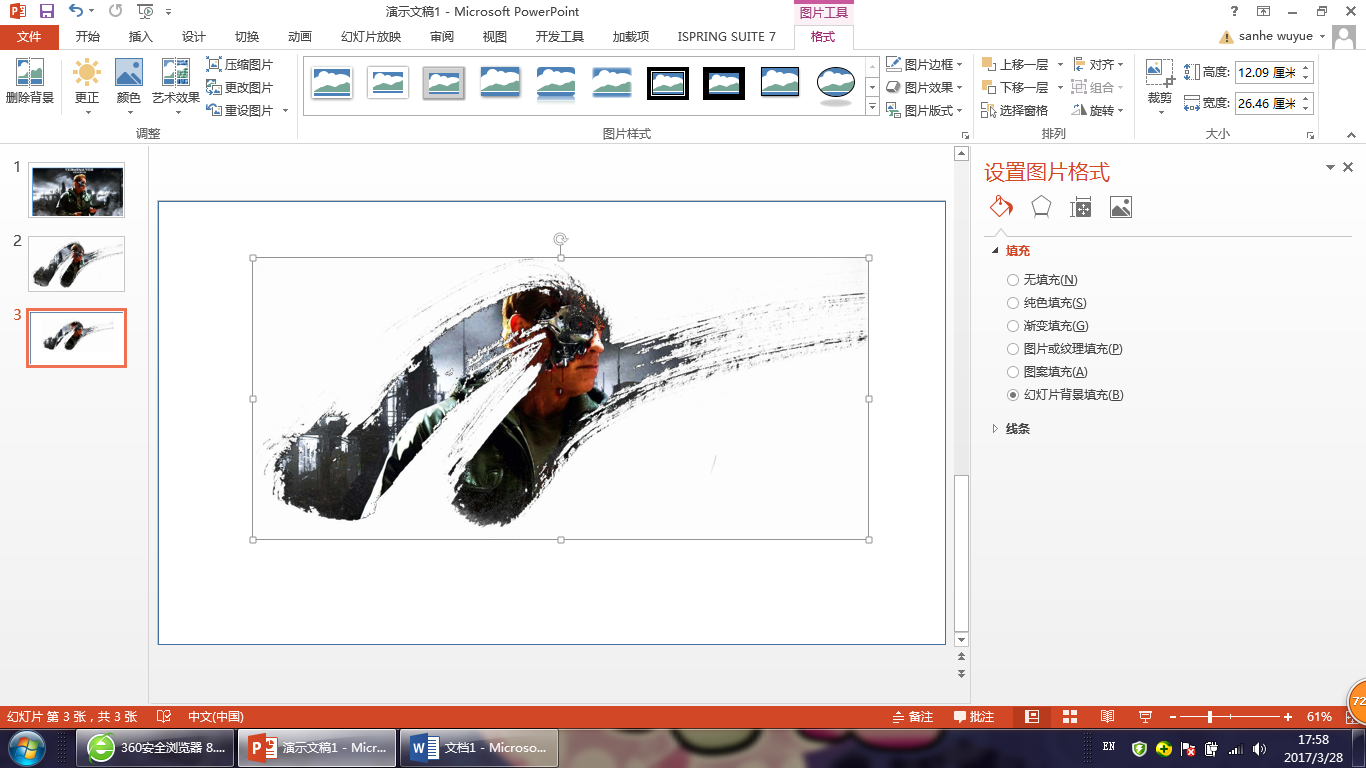Select the Picture pane icon
1366x768 pixels.
[1121, 207]
